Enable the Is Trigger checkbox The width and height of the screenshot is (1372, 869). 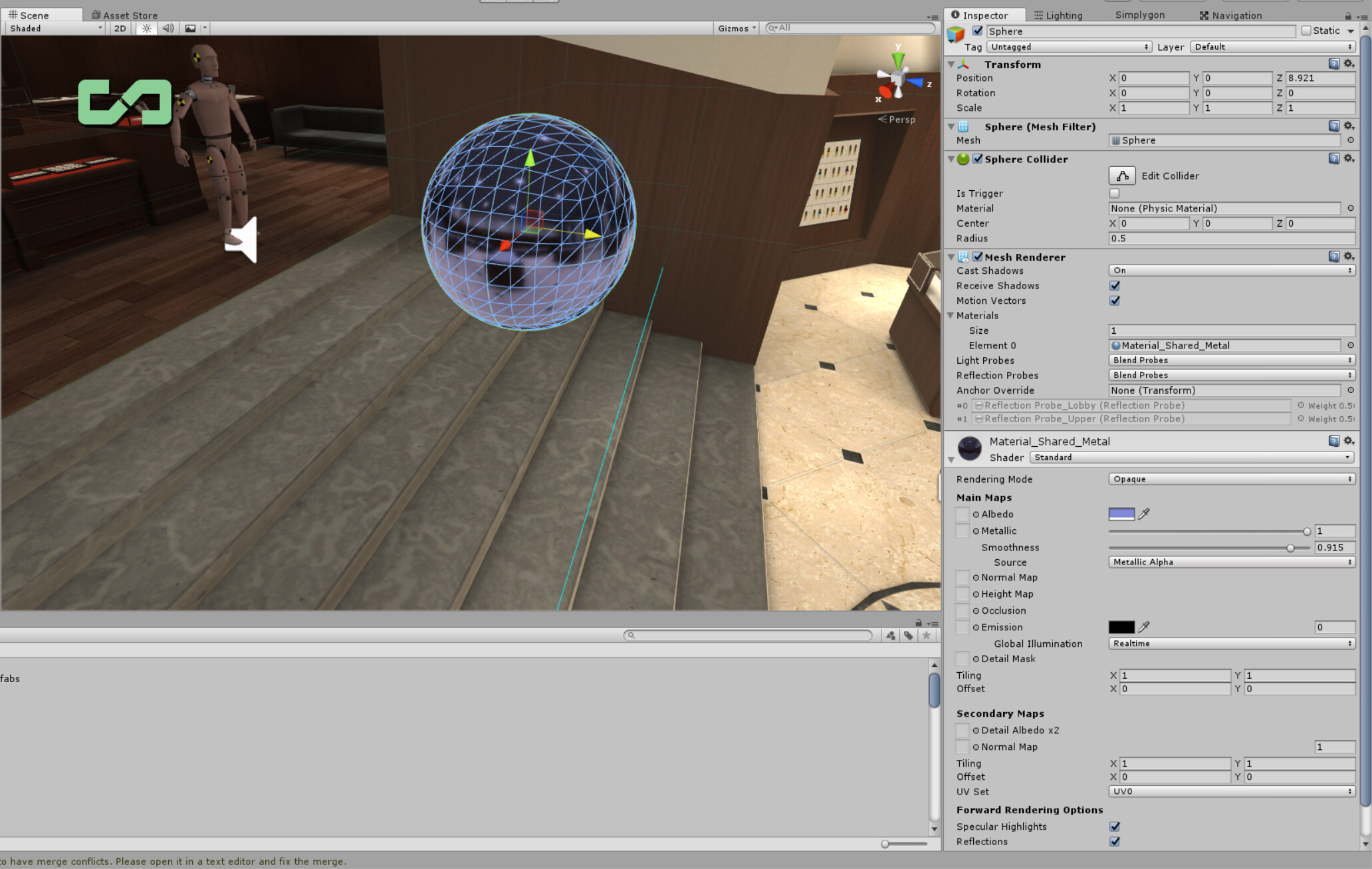(1114, 193)
